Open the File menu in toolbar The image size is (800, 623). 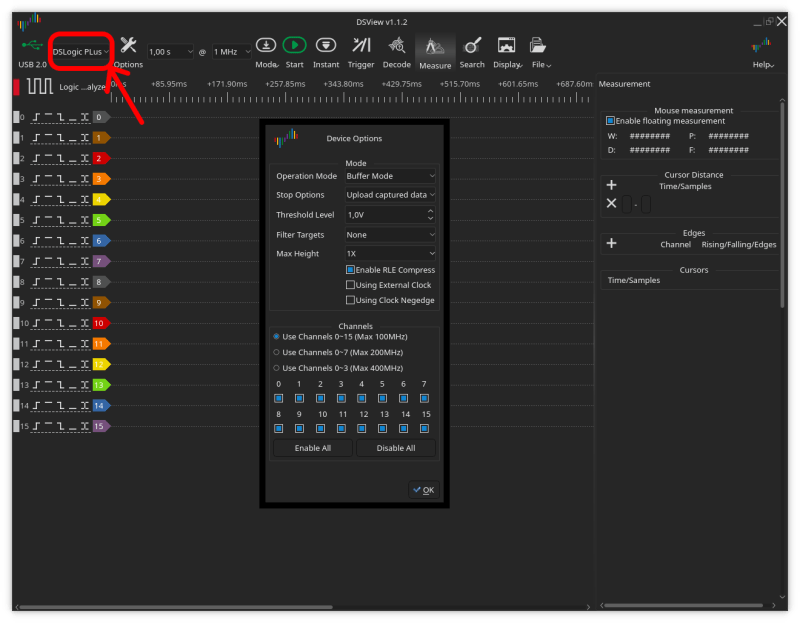tap(538, 44)
